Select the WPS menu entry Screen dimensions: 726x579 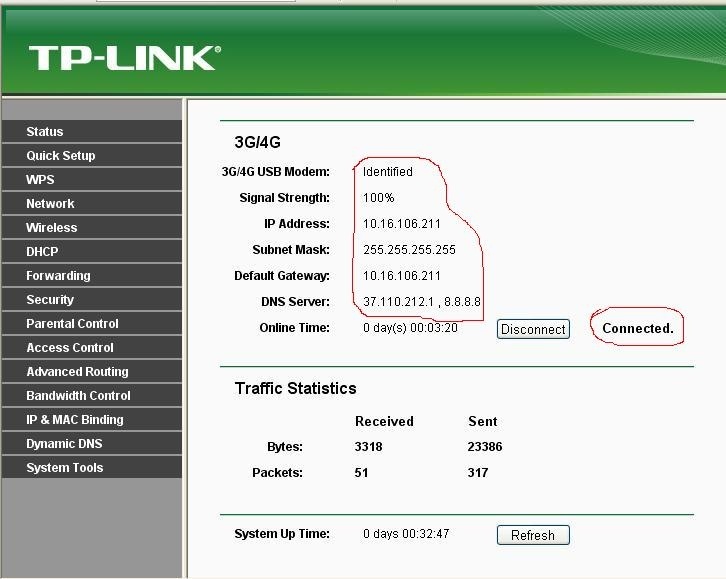[x=41, y=180]
